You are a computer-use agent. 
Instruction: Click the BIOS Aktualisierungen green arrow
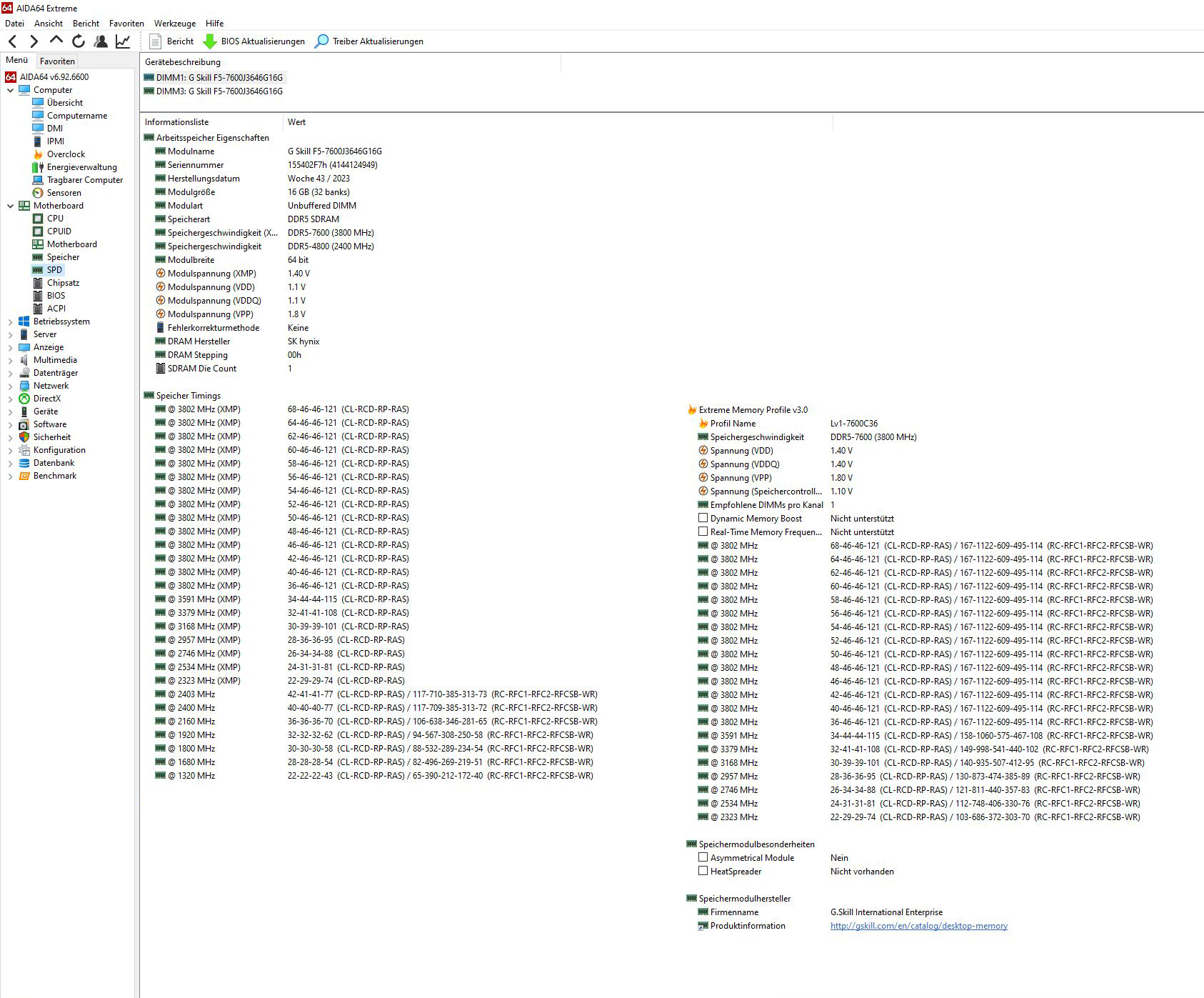pyautogui.click(x=210, y=41)
